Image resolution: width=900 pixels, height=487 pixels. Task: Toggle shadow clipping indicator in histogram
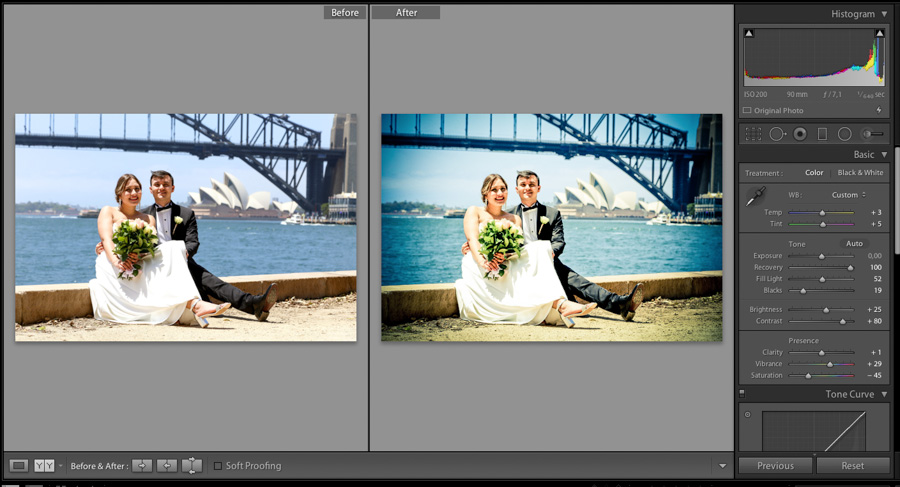tap(748, 33)
